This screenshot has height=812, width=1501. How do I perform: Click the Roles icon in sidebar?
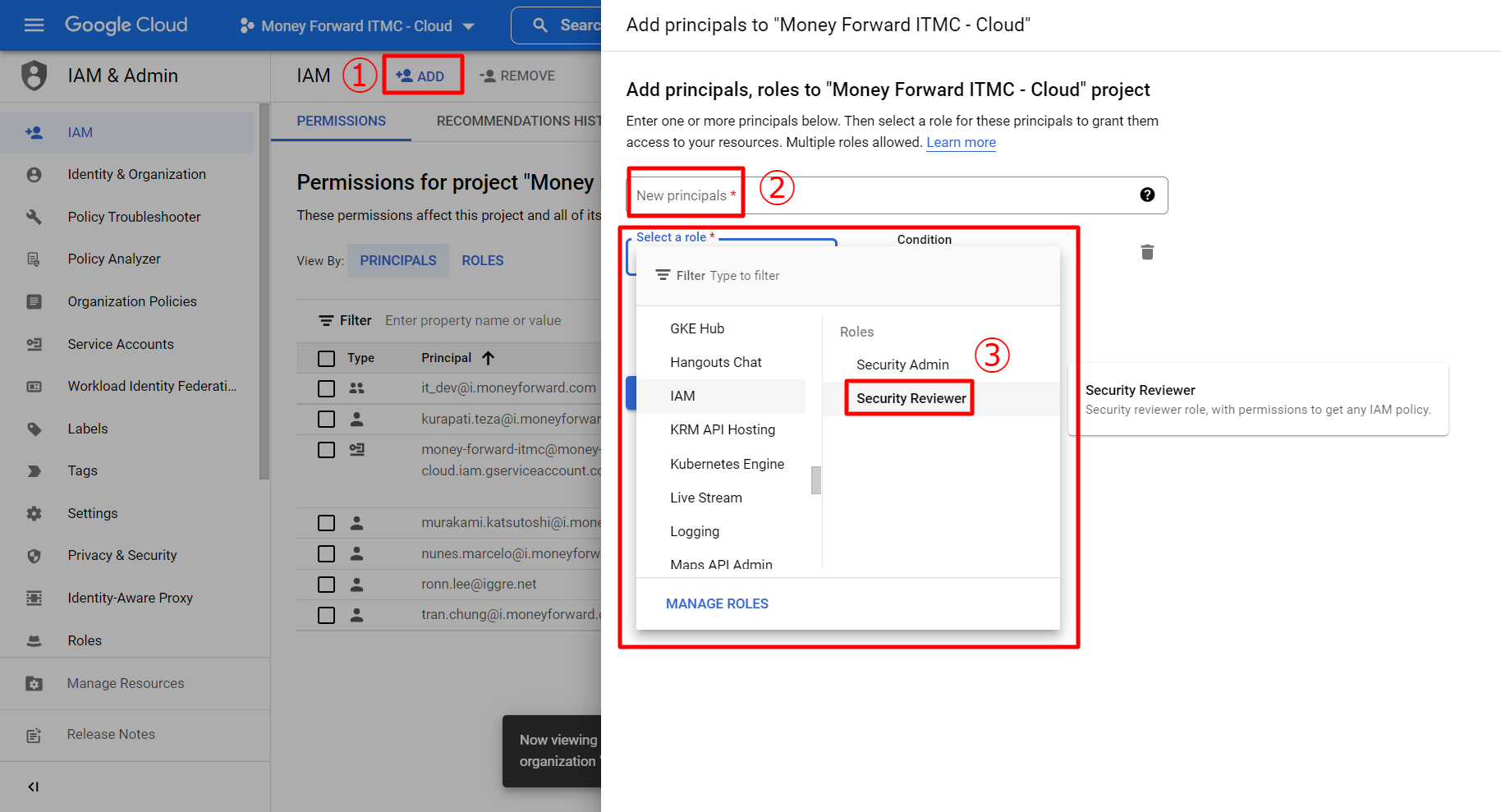[34, 640]
